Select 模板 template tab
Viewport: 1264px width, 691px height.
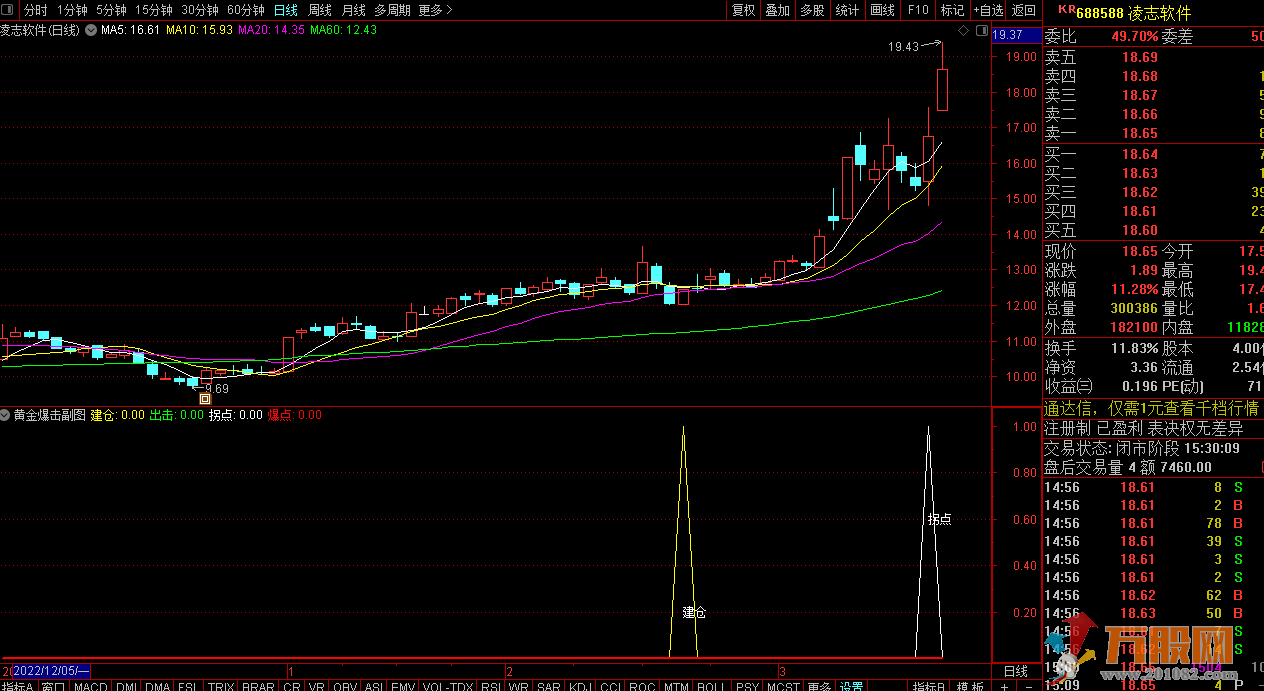tap(969, 685)
